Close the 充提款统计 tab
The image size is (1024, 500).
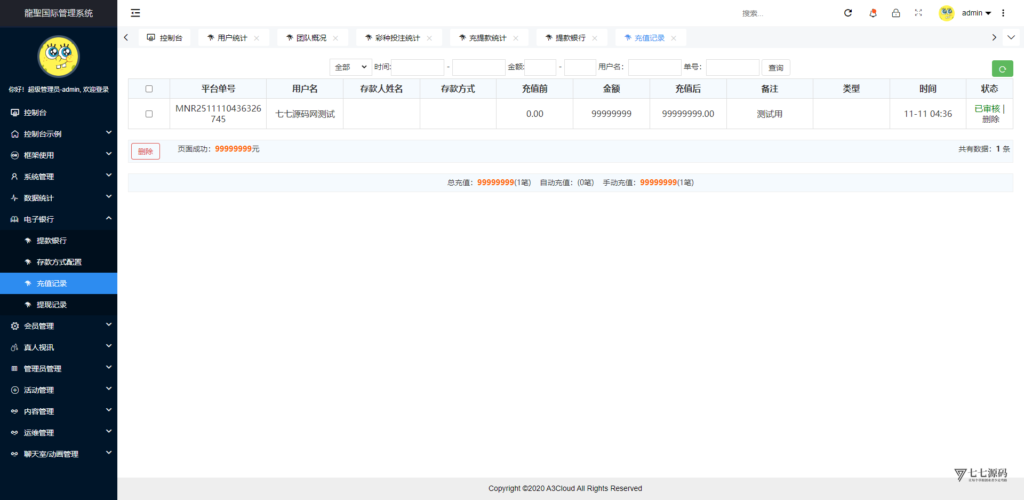click(x=515, y=39)
